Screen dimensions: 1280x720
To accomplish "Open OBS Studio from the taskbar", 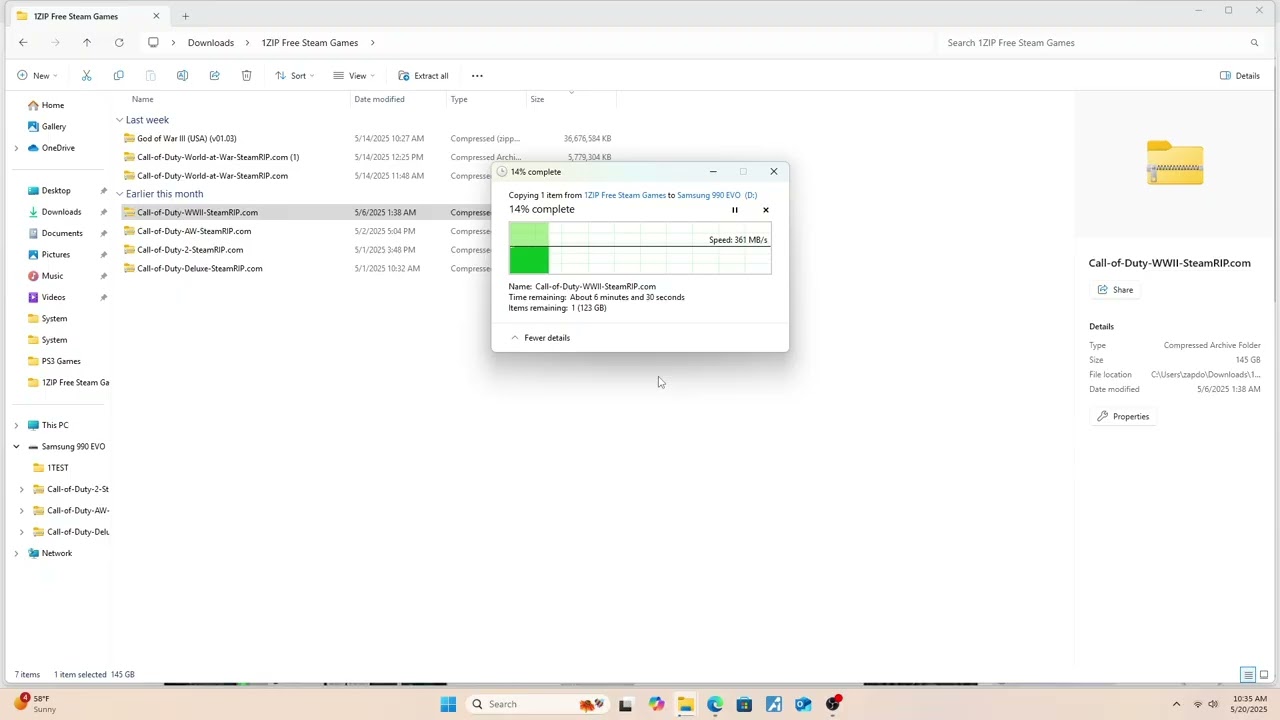I will pyautogui.click(x=833, y=705).
